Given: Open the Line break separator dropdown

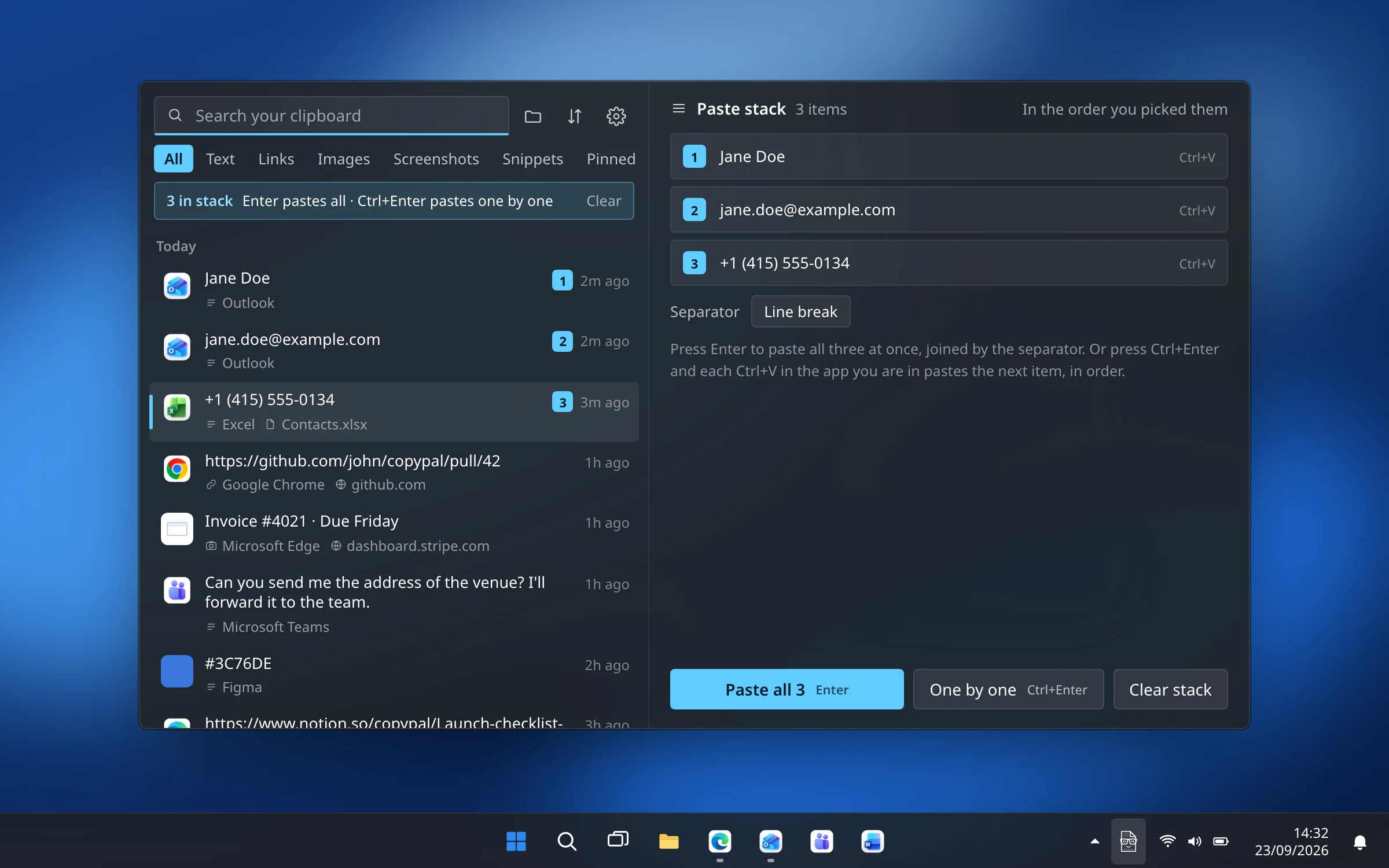Looking at the screenshot, I should click(800, 311).
